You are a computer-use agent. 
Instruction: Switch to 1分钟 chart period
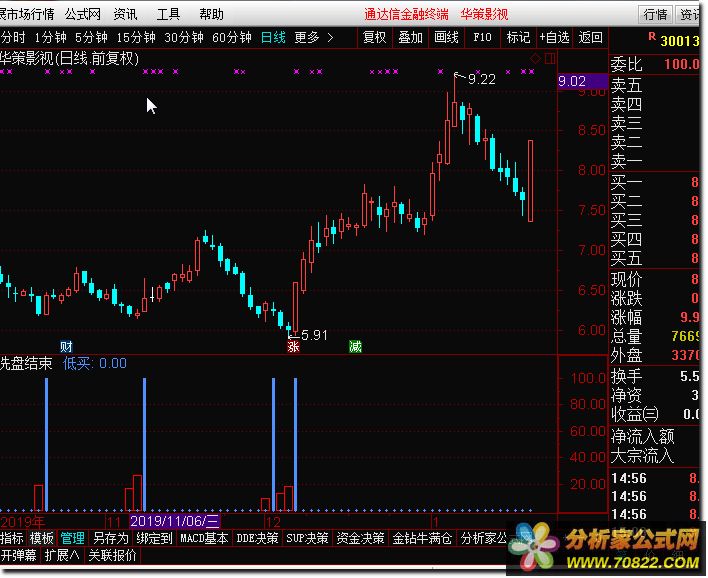click(x=50, y=37)
